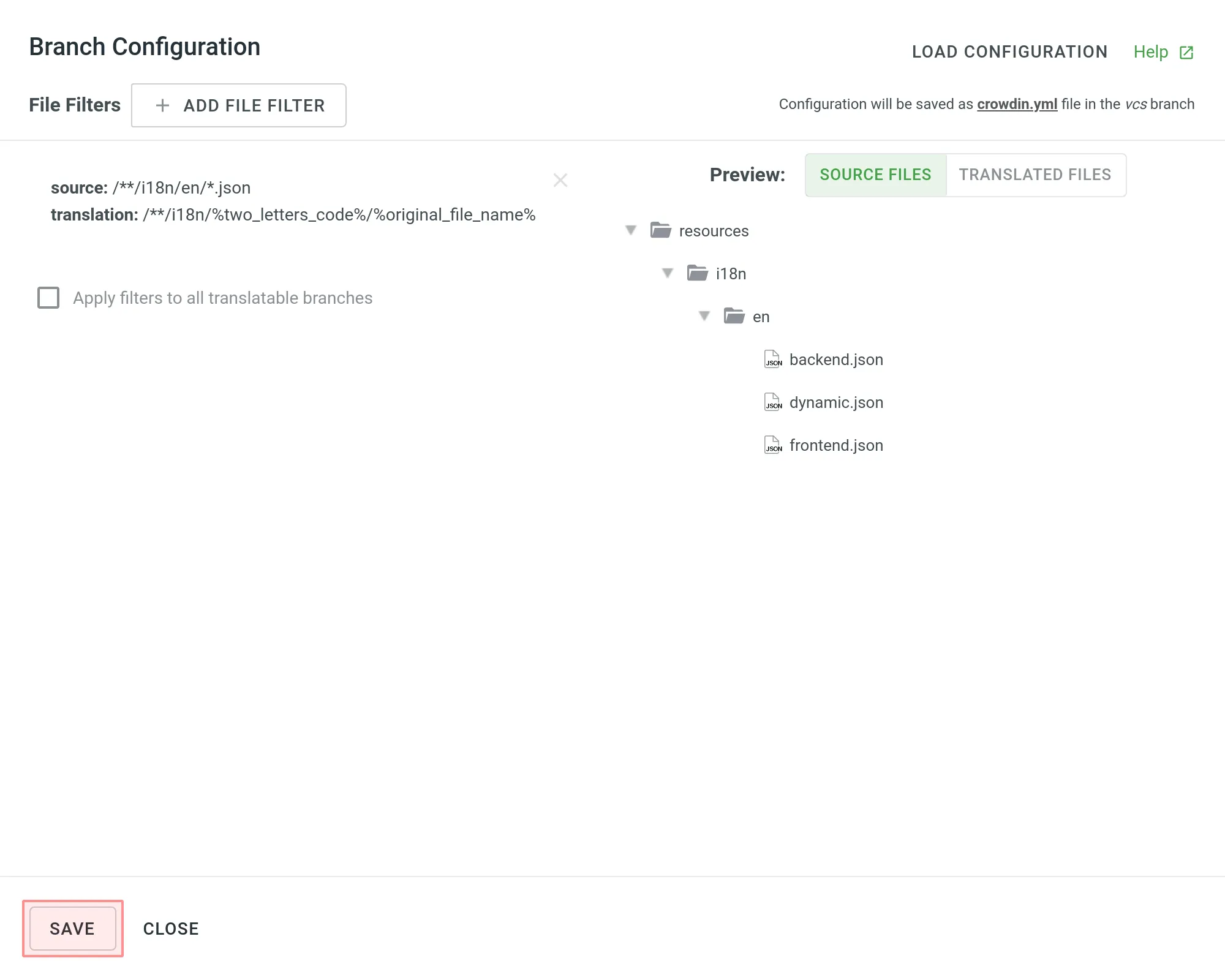Toggle Apply filters to all translatable branches

pyautogui.click(x=49, y=298)
